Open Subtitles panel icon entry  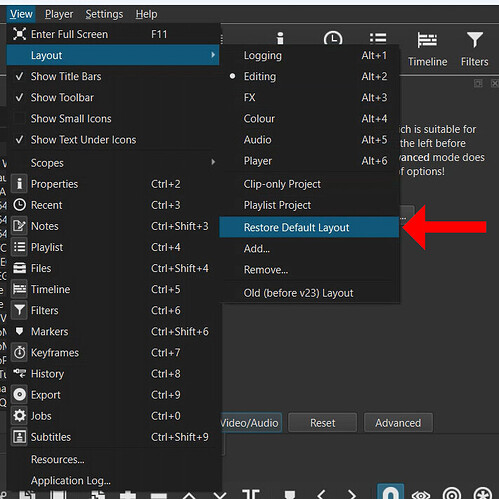pos(20,437)
